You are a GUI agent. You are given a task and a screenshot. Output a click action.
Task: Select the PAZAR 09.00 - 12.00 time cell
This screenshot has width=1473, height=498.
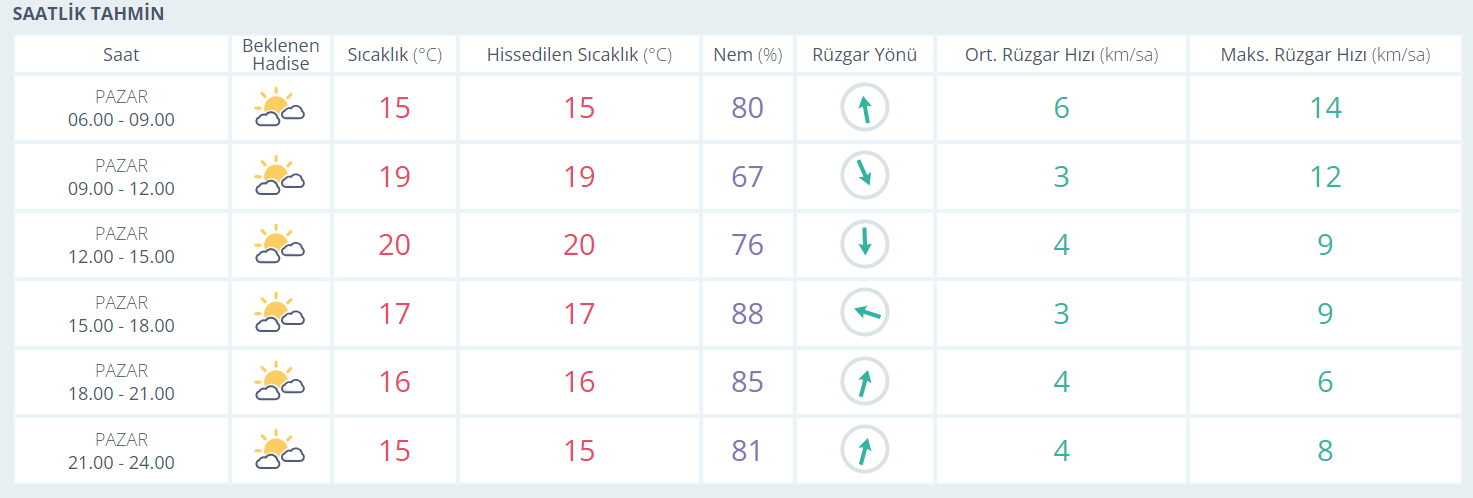[121, 177]
